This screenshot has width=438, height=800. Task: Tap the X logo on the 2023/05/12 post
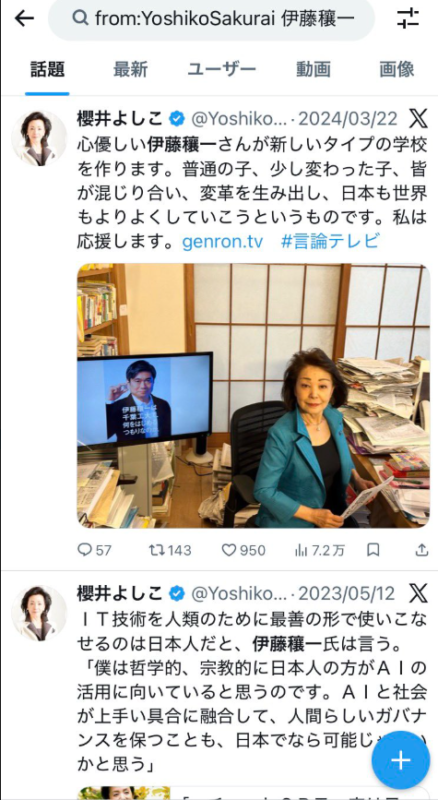(x=419, y=593)
